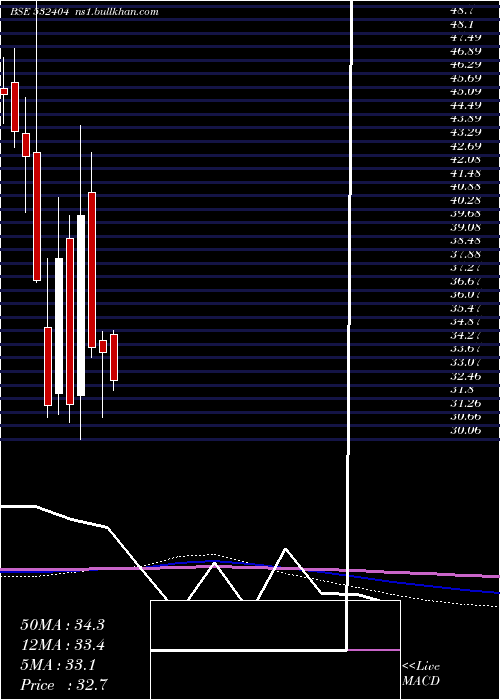Click the 36.67 price axis label
The width and height of the screenshot is (500, 700).
466,281
